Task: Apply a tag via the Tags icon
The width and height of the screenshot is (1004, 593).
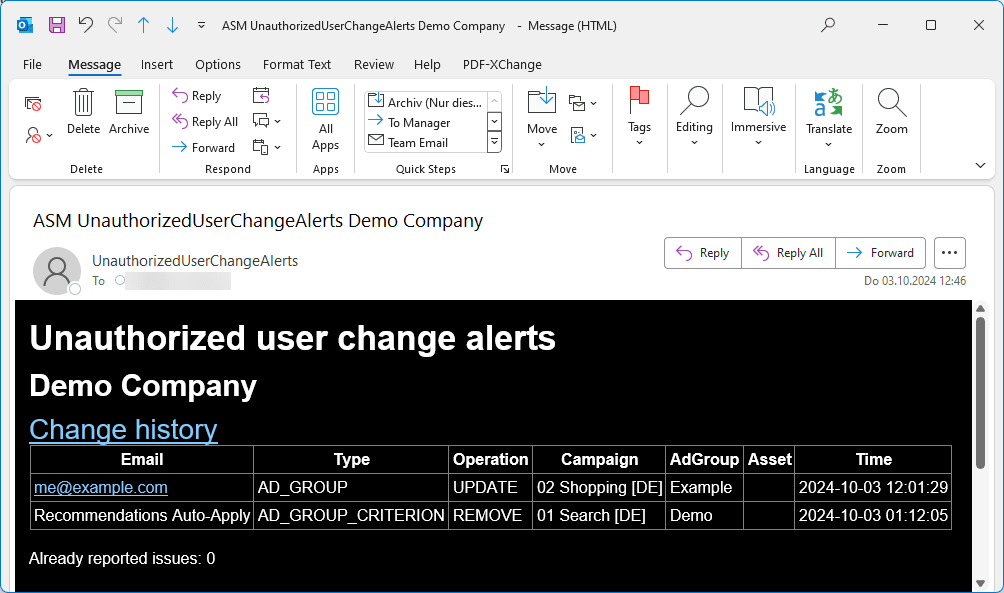Action: [640, 113]
